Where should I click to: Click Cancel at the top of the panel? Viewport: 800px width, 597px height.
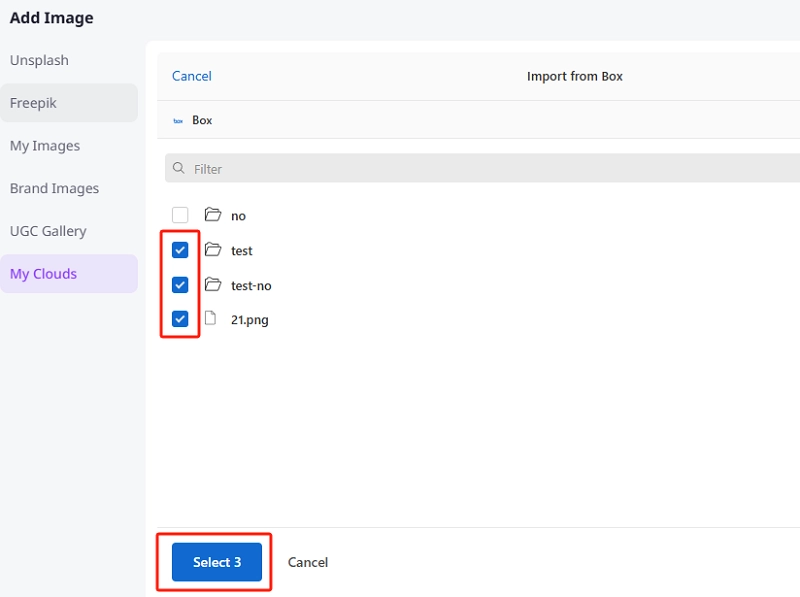(x=191, y=76)
